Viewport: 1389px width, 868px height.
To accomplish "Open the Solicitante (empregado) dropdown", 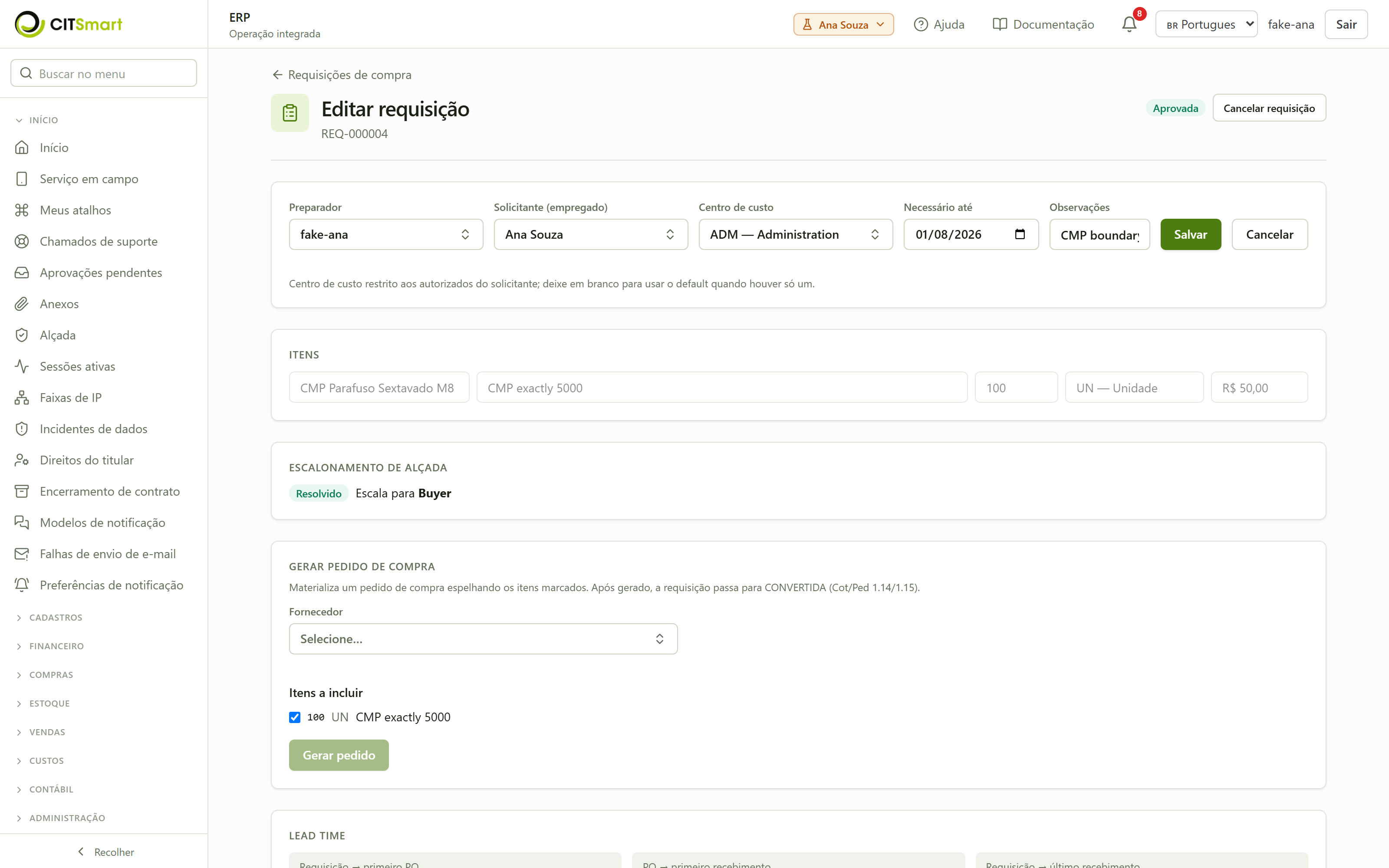I will pos(591,234).
